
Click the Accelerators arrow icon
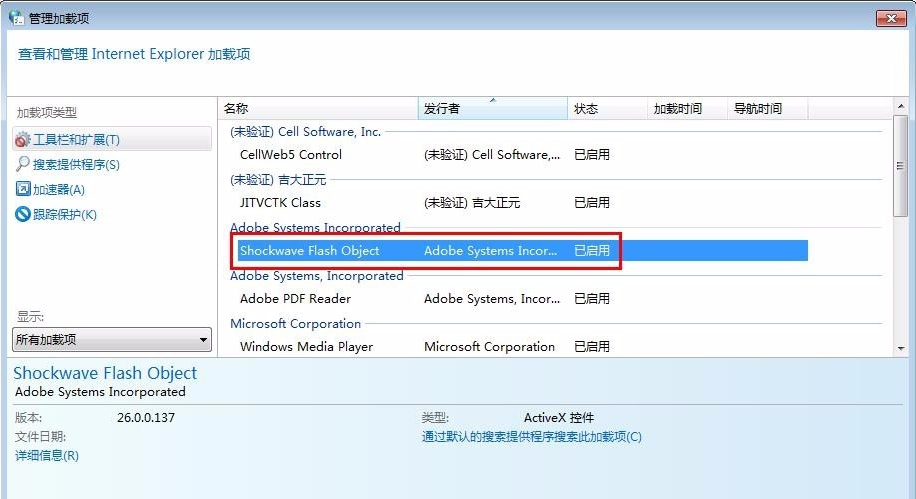22,189
